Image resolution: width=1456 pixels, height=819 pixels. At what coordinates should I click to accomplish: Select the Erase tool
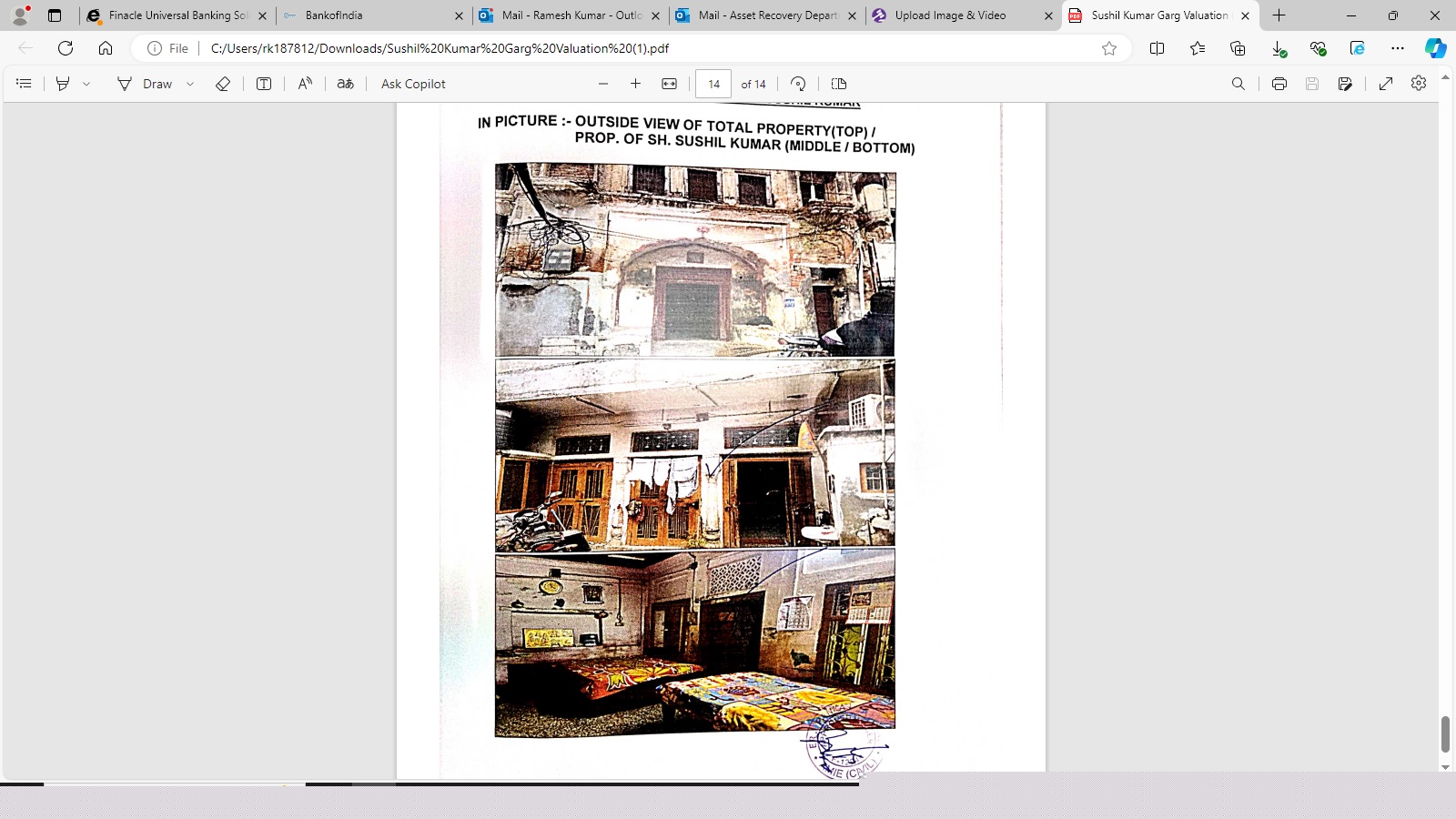coord(223,84)
